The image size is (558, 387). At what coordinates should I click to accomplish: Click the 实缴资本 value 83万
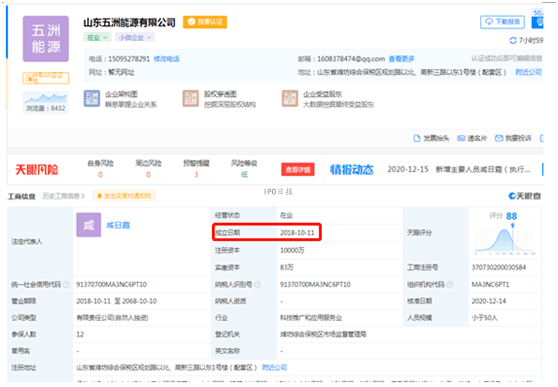coord(287,267)
